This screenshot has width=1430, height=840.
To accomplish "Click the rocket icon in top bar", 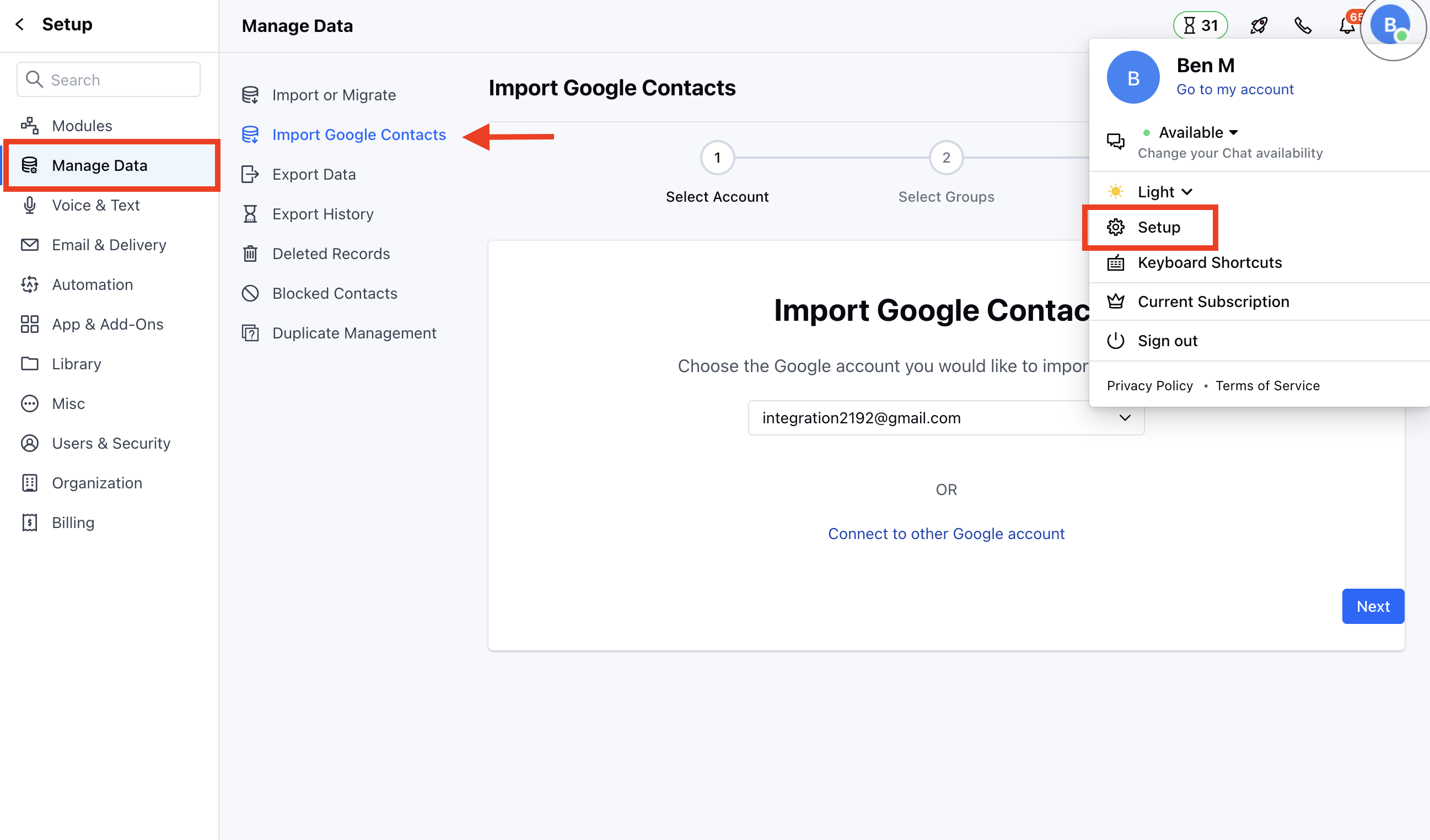I will click(x=1259, y=25).
